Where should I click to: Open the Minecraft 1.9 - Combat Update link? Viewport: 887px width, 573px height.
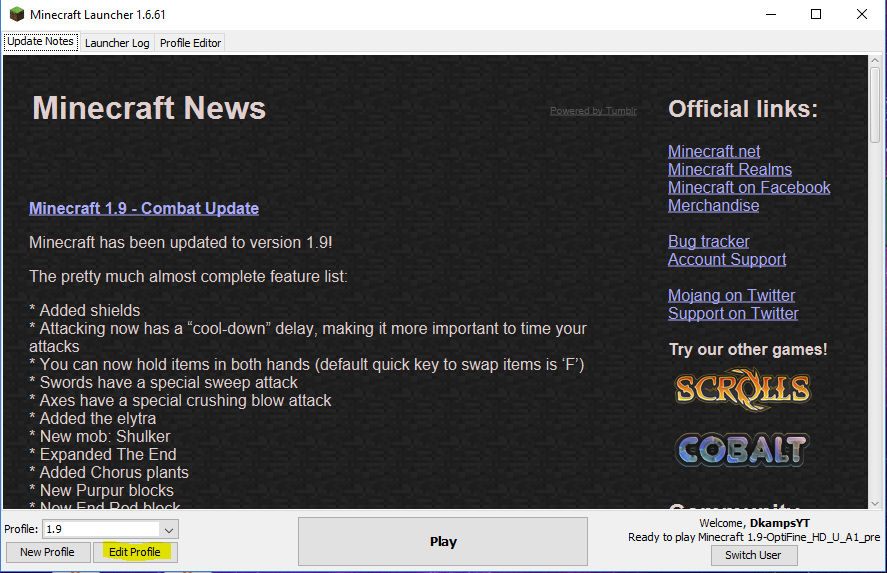tap(144, 208)
